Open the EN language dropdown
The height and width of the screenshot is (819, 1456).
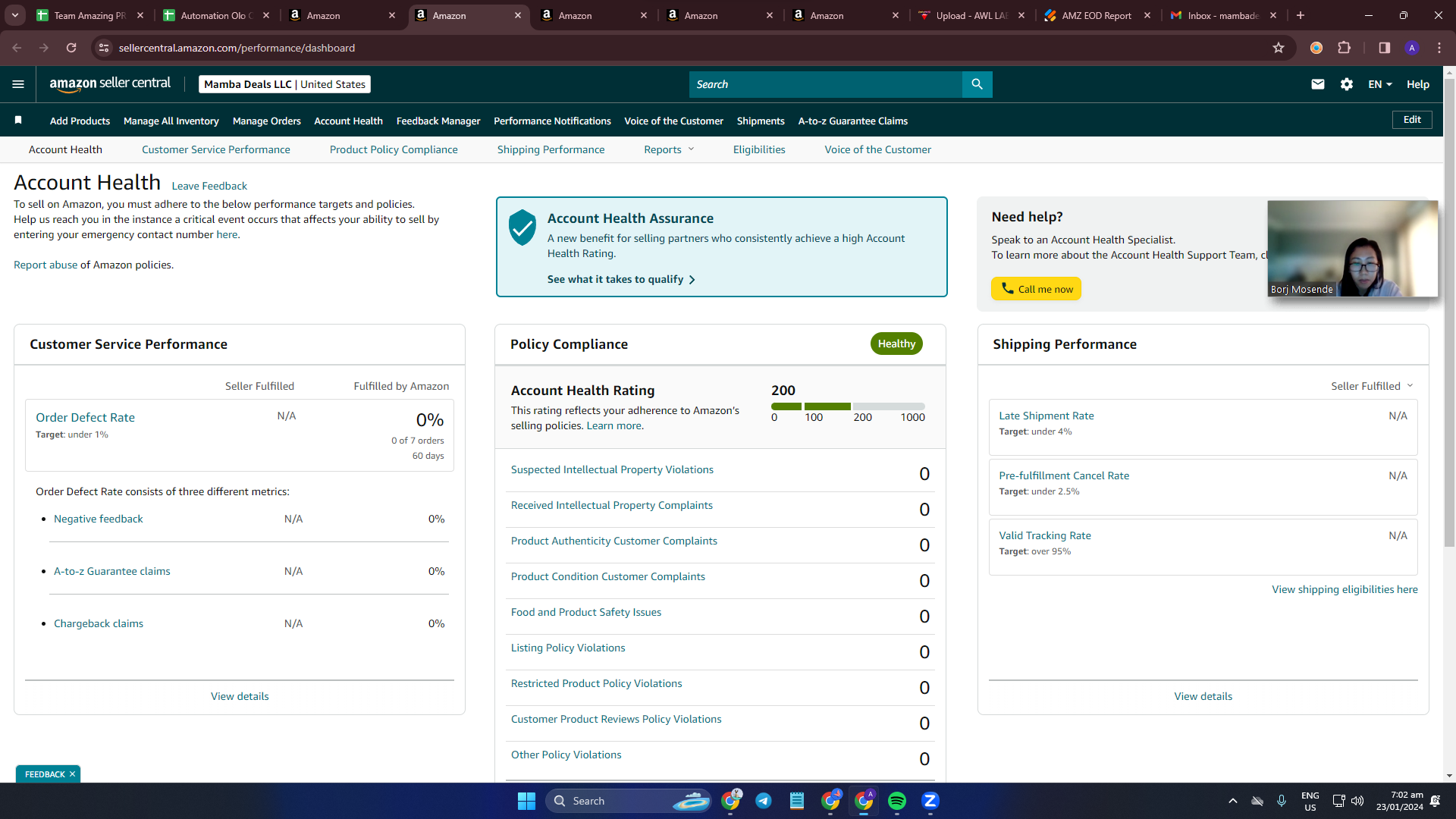pyautogui.click(x=1380, y=84)
